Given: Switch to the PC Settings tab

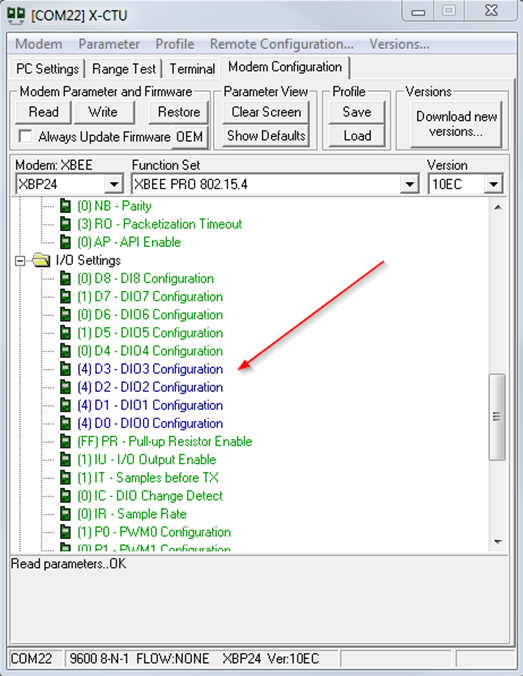Looking at the screenshot, I should (47, 69).
